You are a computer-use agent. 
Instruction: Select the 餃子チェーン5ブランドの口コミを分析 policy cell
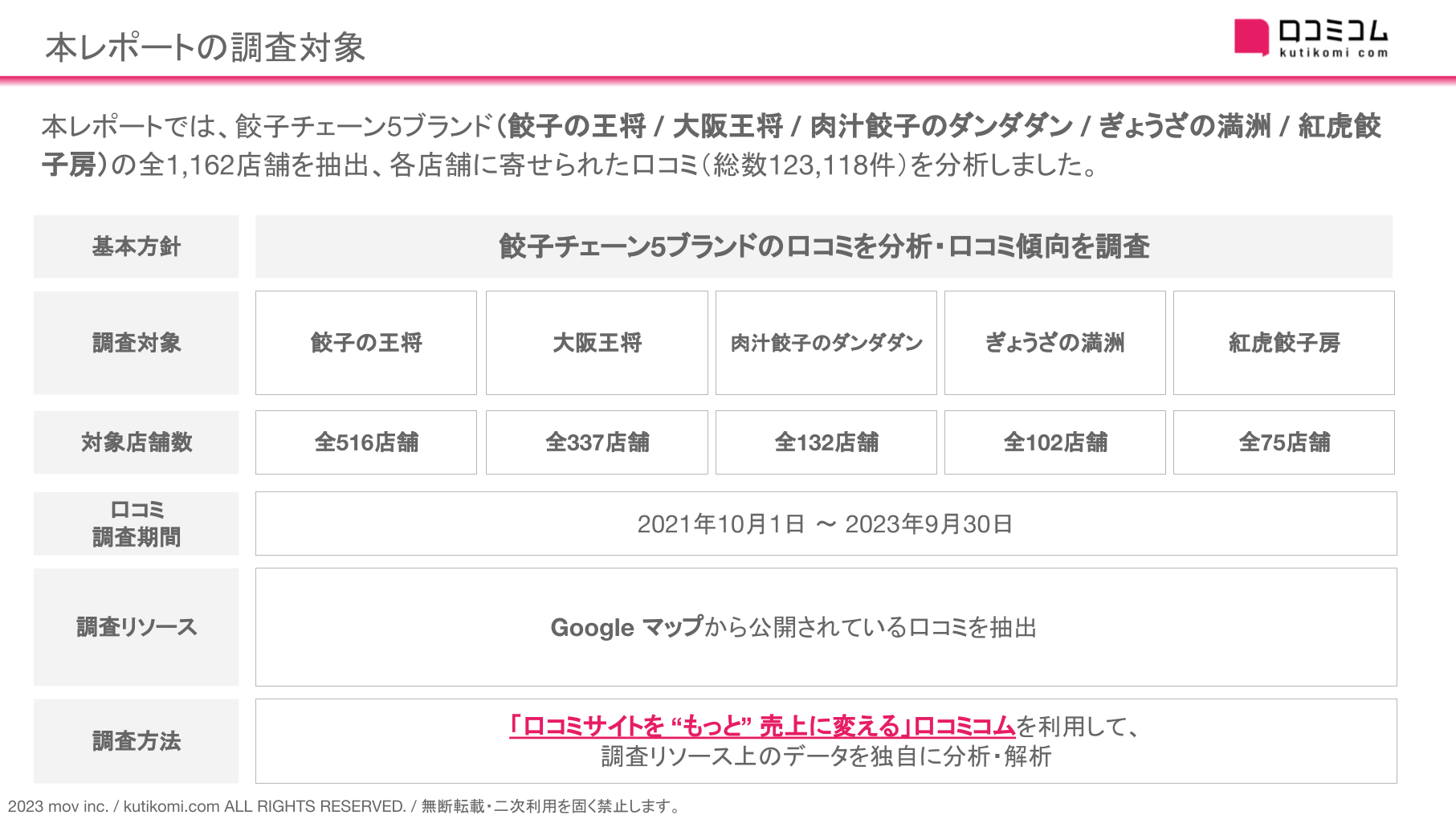pos(824,247)
